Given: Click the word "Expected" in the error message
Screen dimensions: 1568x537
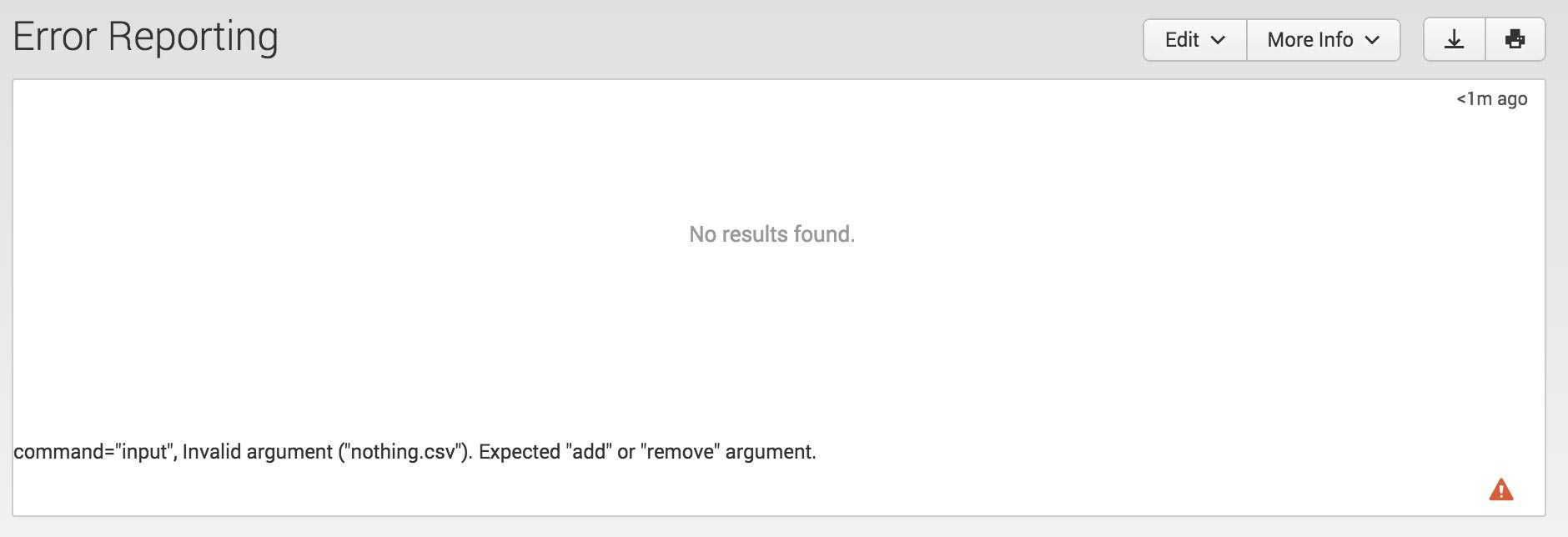Looking at the screenshot, I should click(518, 452).
